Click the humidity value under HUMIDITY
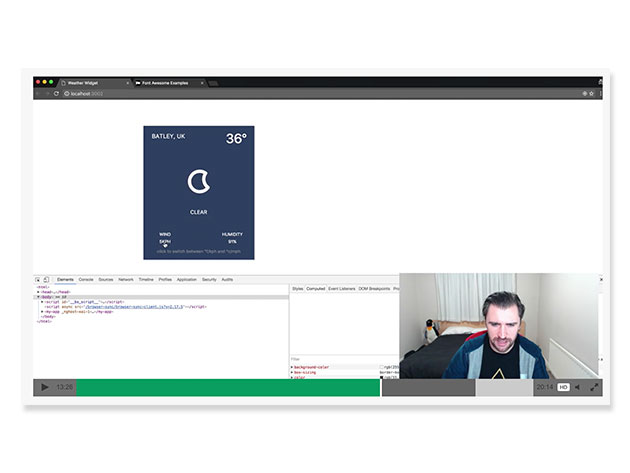 (232, 242)
